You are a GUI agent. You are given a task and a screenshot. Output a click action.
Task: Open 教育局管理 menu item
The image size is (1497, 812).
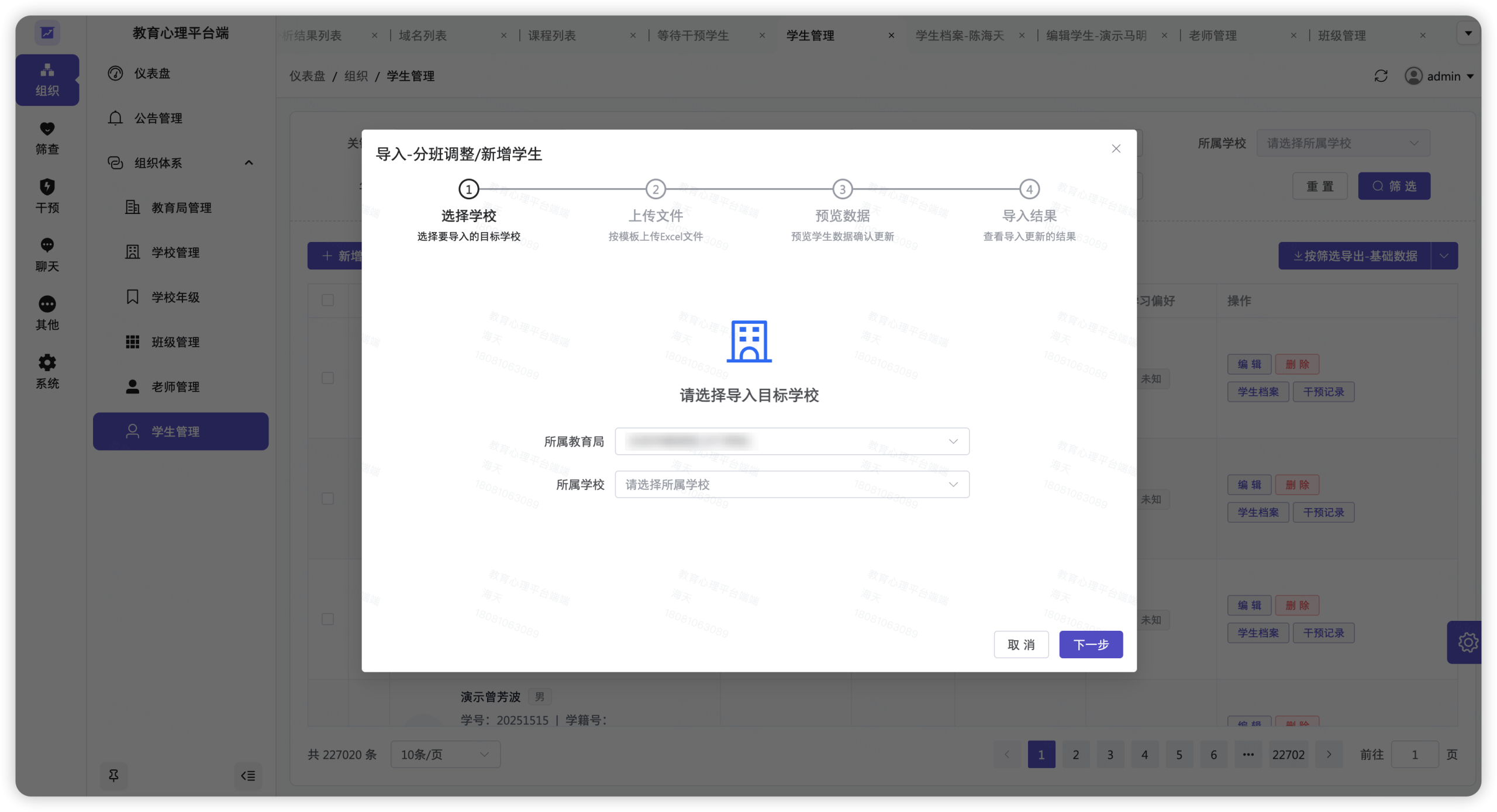coord(180,208)
